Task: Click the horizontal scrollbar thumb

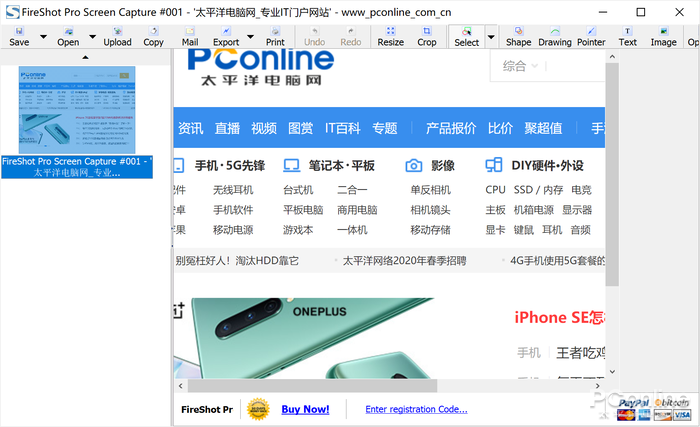Action: (312, 385)
